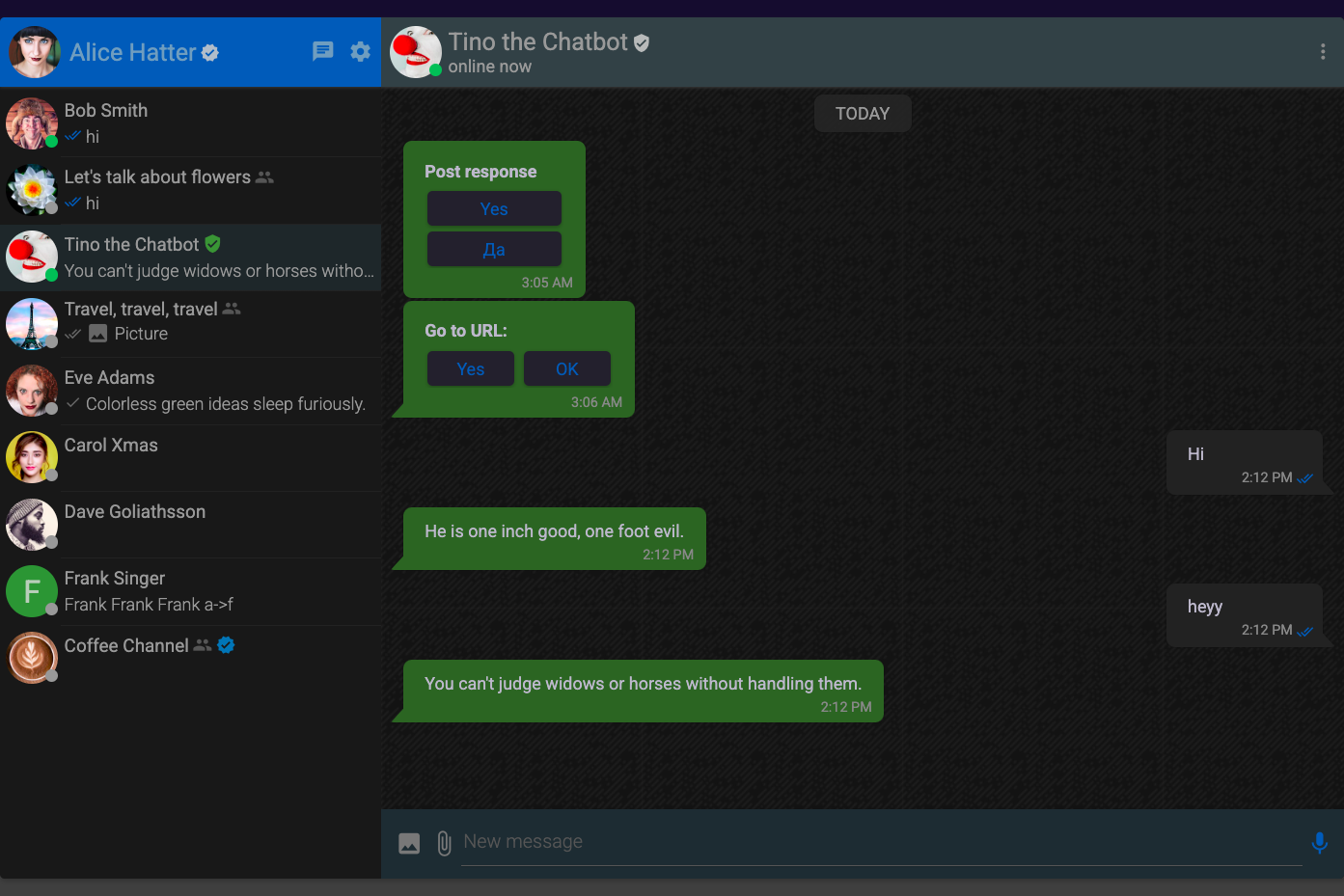1344x896 pixels.
Task: Click Dave Goliathsson avatar
Action: click(x=32, y=525)
